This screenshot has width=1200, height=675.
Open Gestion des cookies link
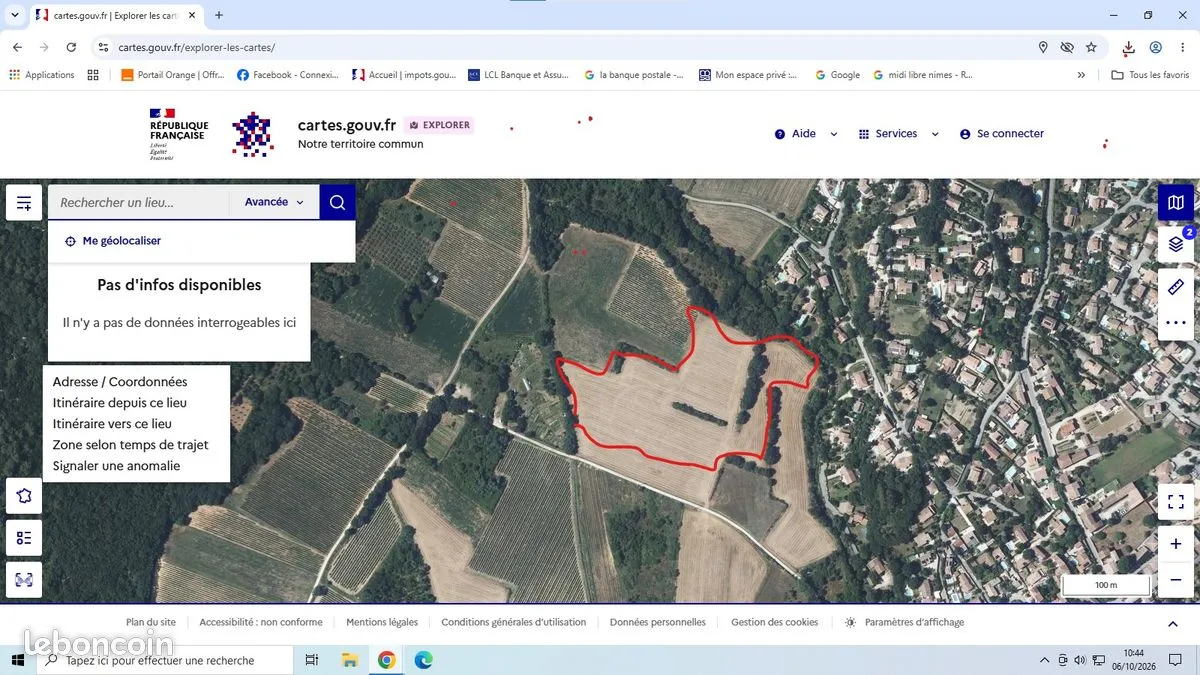(774, 622)
